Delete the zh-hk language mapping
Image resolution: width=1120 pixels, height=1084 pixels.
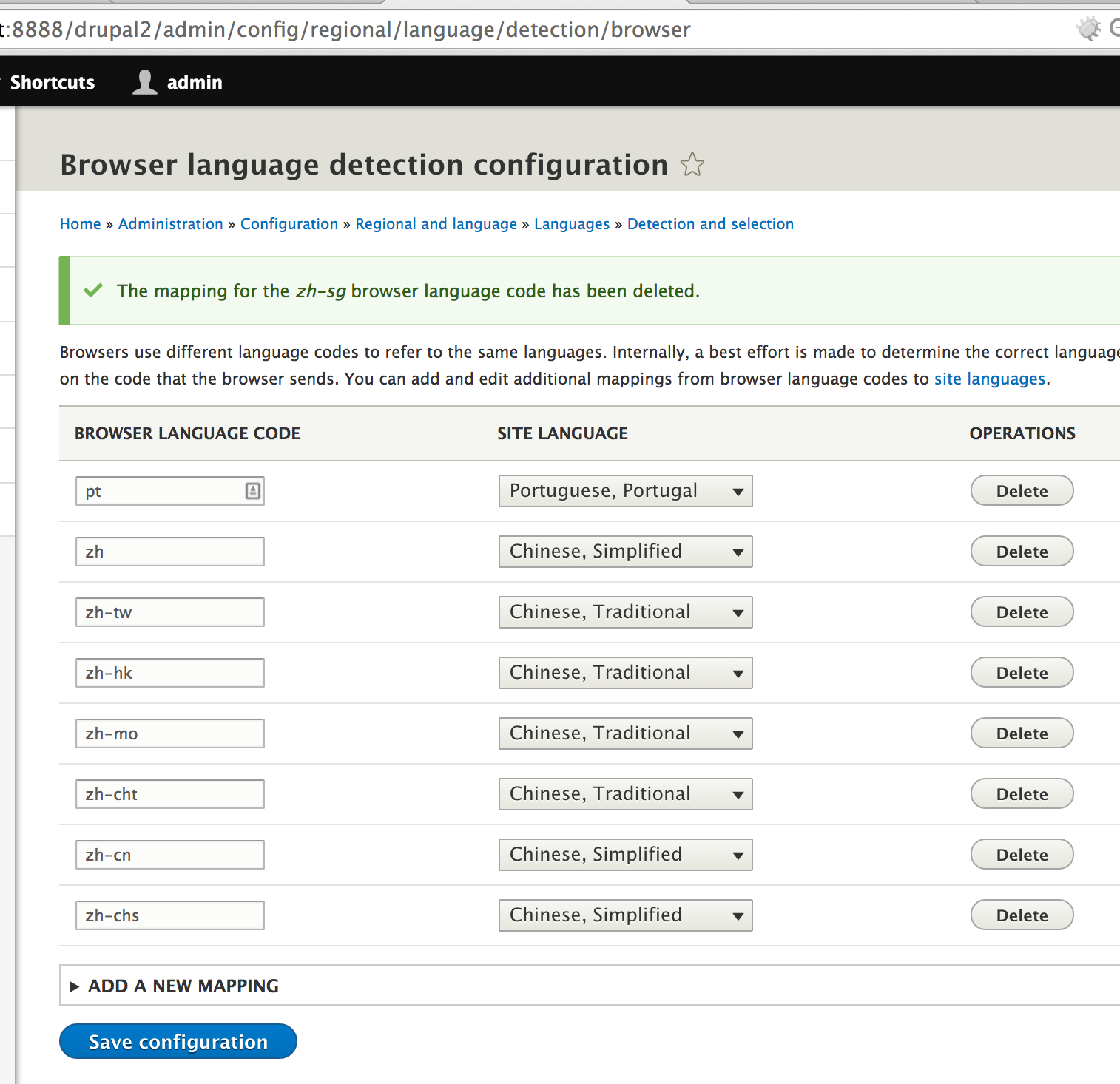click(1021, 672)
